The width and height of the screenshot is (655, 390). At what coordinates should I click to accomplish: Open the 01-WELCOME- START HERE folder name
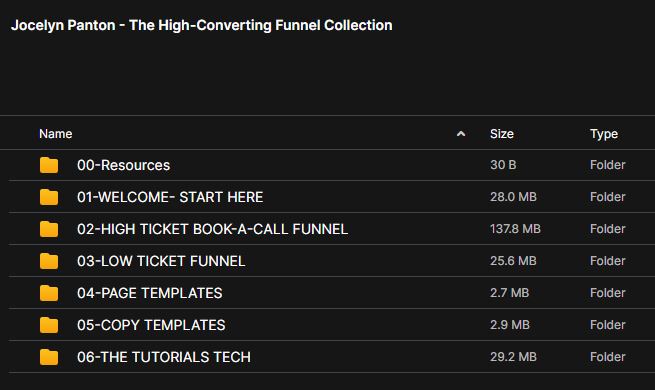(x=170, y=197)
